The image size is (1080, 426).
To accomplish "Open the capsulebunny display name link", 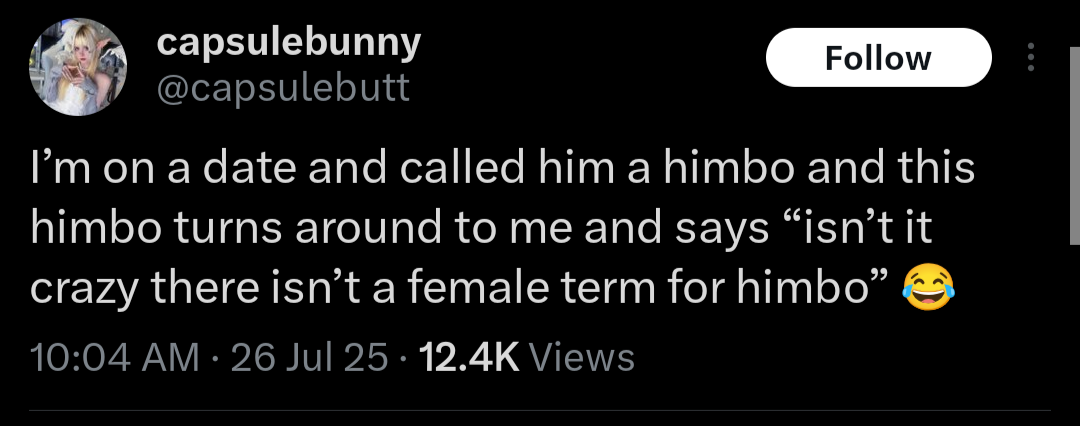I will tap(289, 45).
